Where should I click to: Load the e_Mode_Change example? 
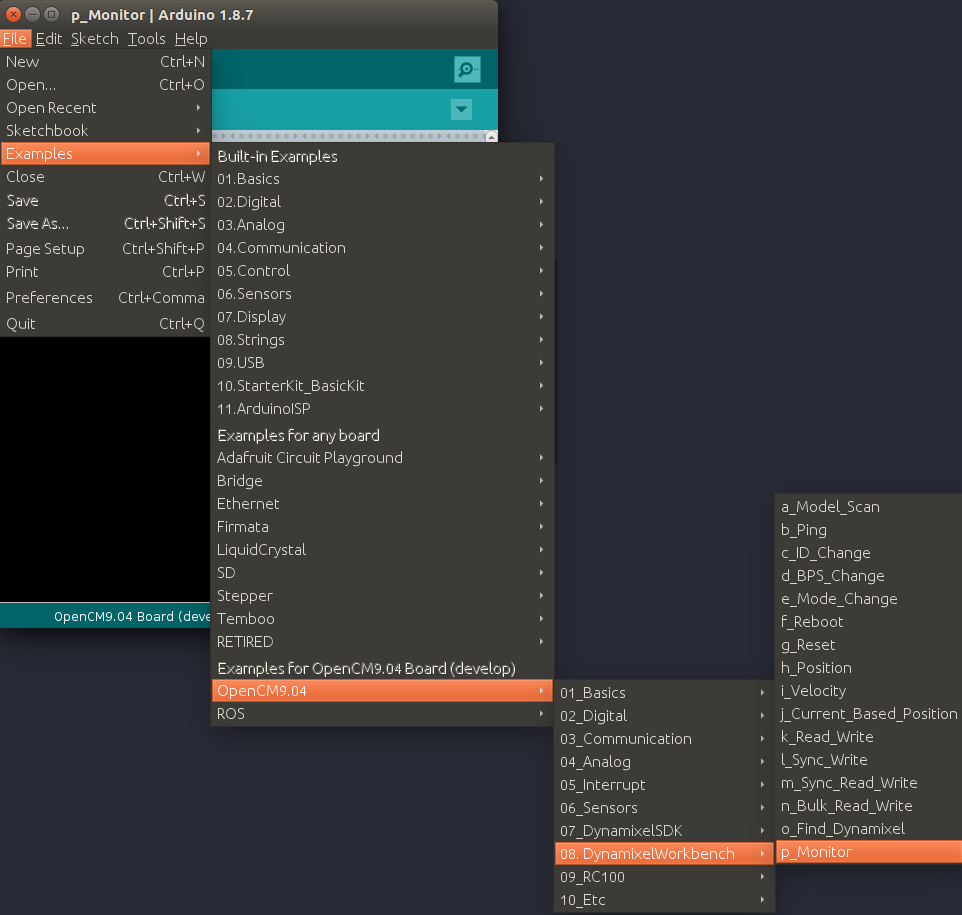coord(869,599)
